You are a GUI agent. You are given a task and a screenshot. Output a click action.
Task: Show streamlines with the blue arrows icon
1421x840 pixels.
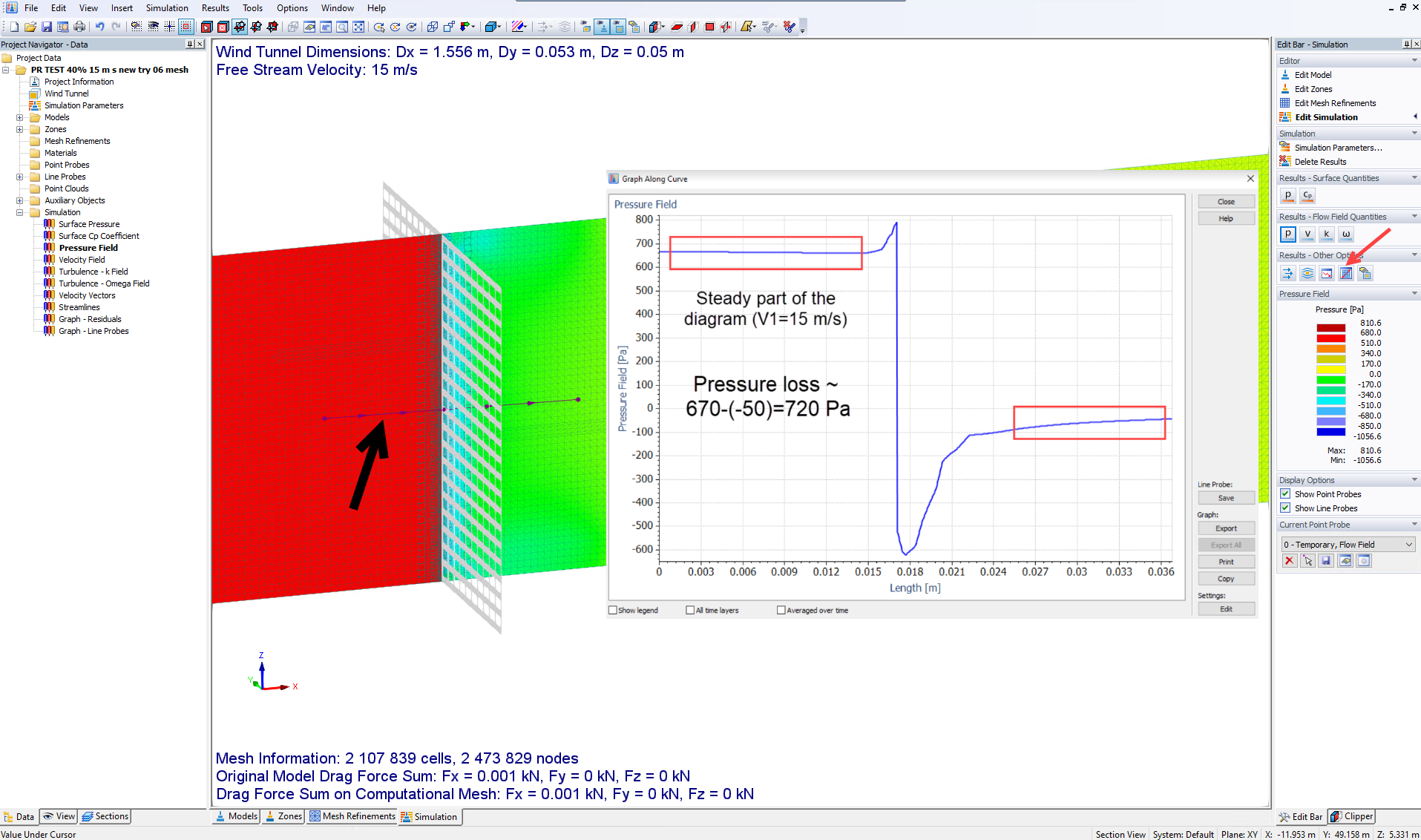click(x=1288, y=274)
